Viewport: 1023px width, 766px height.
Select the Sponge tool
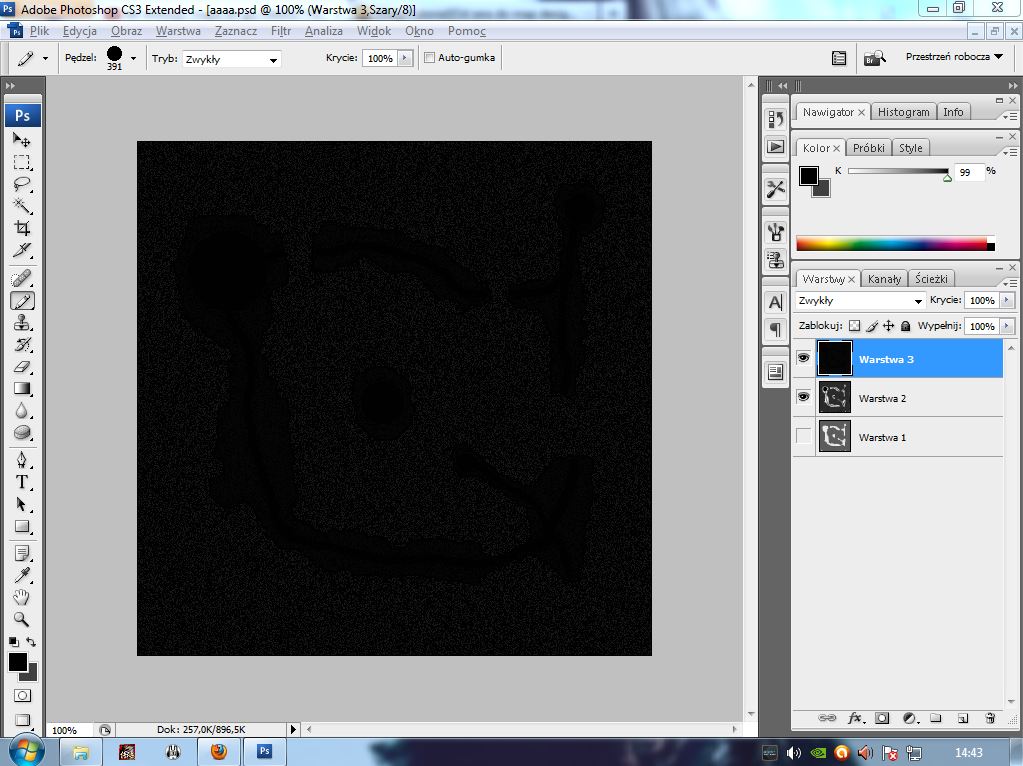pos(22,433)
